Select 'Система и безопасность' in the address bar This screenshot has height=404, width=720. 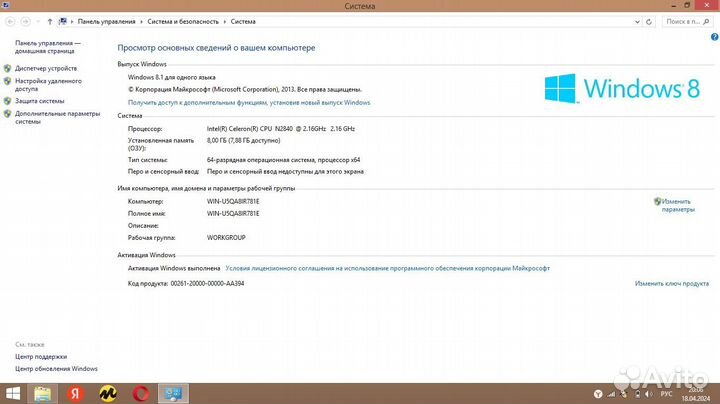181,20
